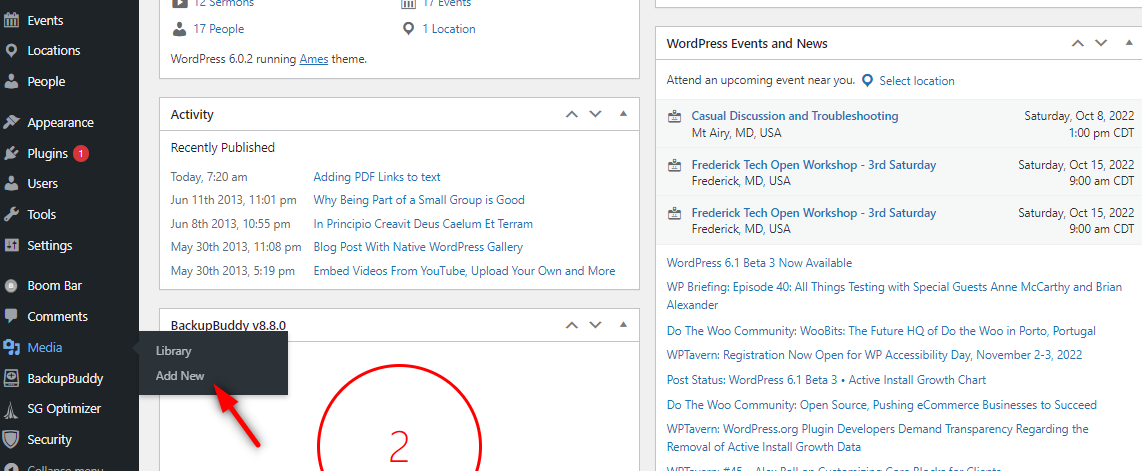Open post Adding PDF Links to text
This screenshot has width=1142, height=471.
tap(377, 177)
